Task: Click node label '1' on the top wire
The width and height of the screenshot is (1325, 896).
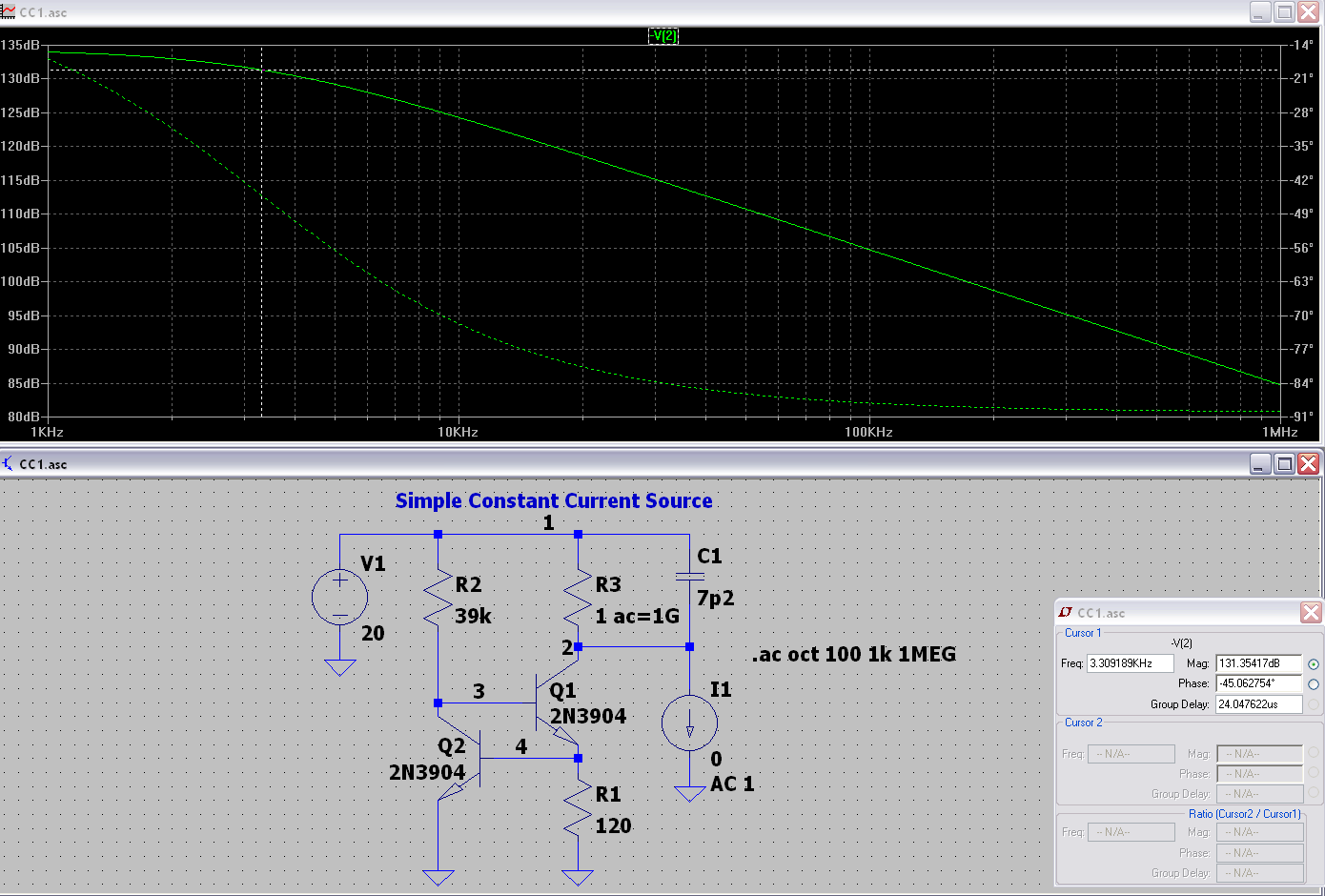Action: (x=548, y=522)
